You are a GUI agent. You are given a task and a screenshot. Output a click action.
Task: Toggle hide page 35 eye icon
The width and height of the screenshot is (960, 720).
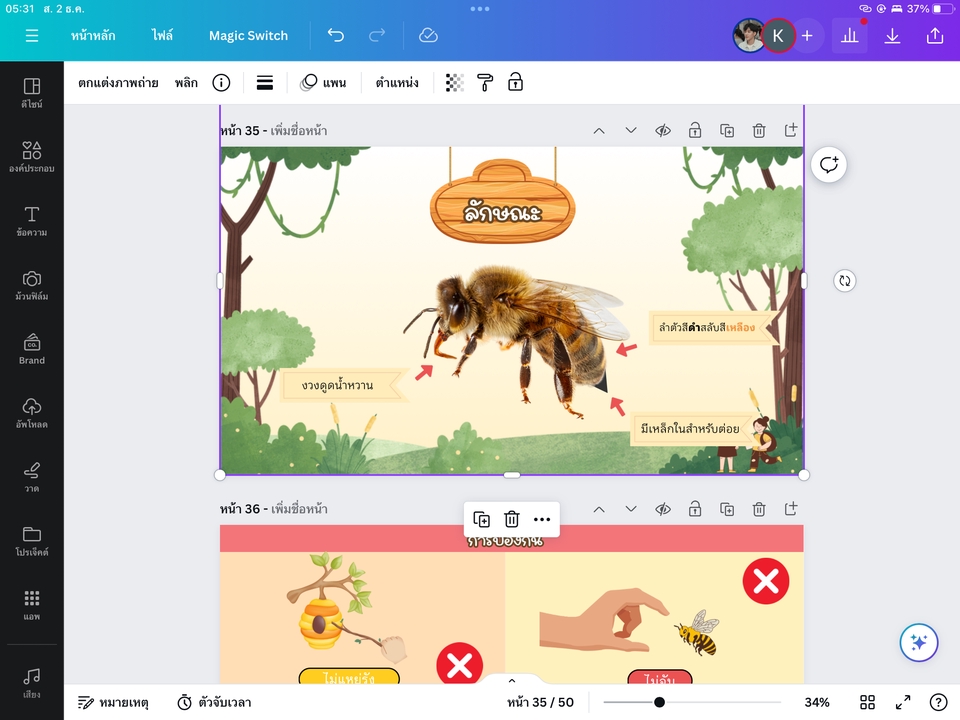662,131
